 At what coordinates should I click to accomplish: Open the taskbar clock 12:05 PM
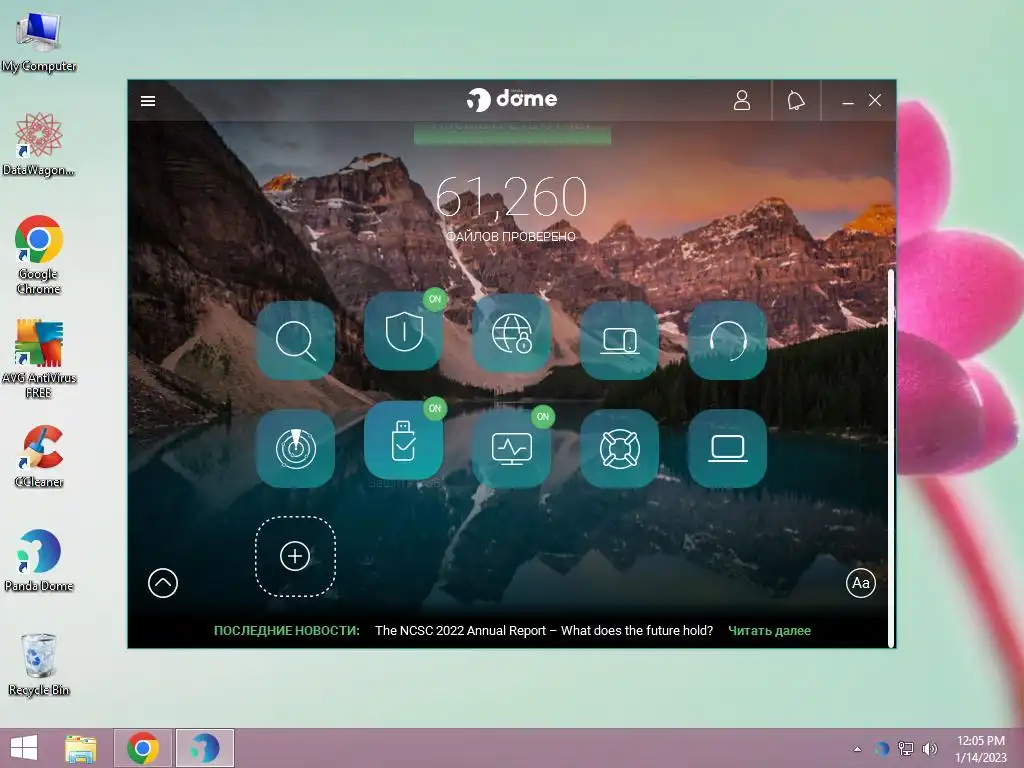tap(981, 748)
